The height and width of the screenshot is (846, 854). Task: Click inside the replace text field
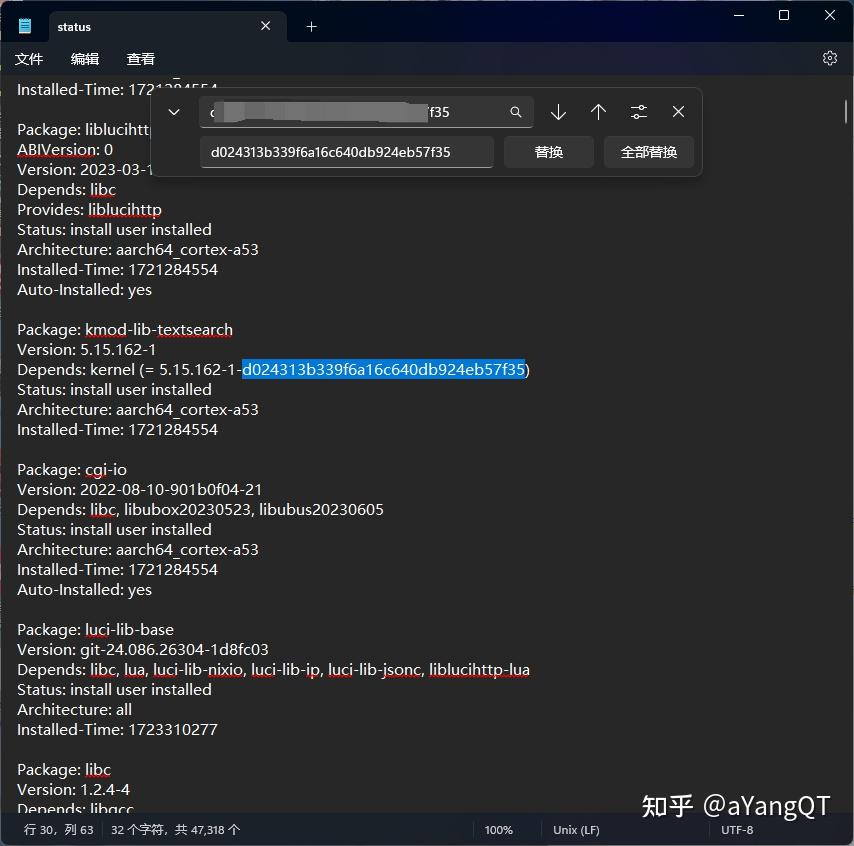click(x=347, y=151)
